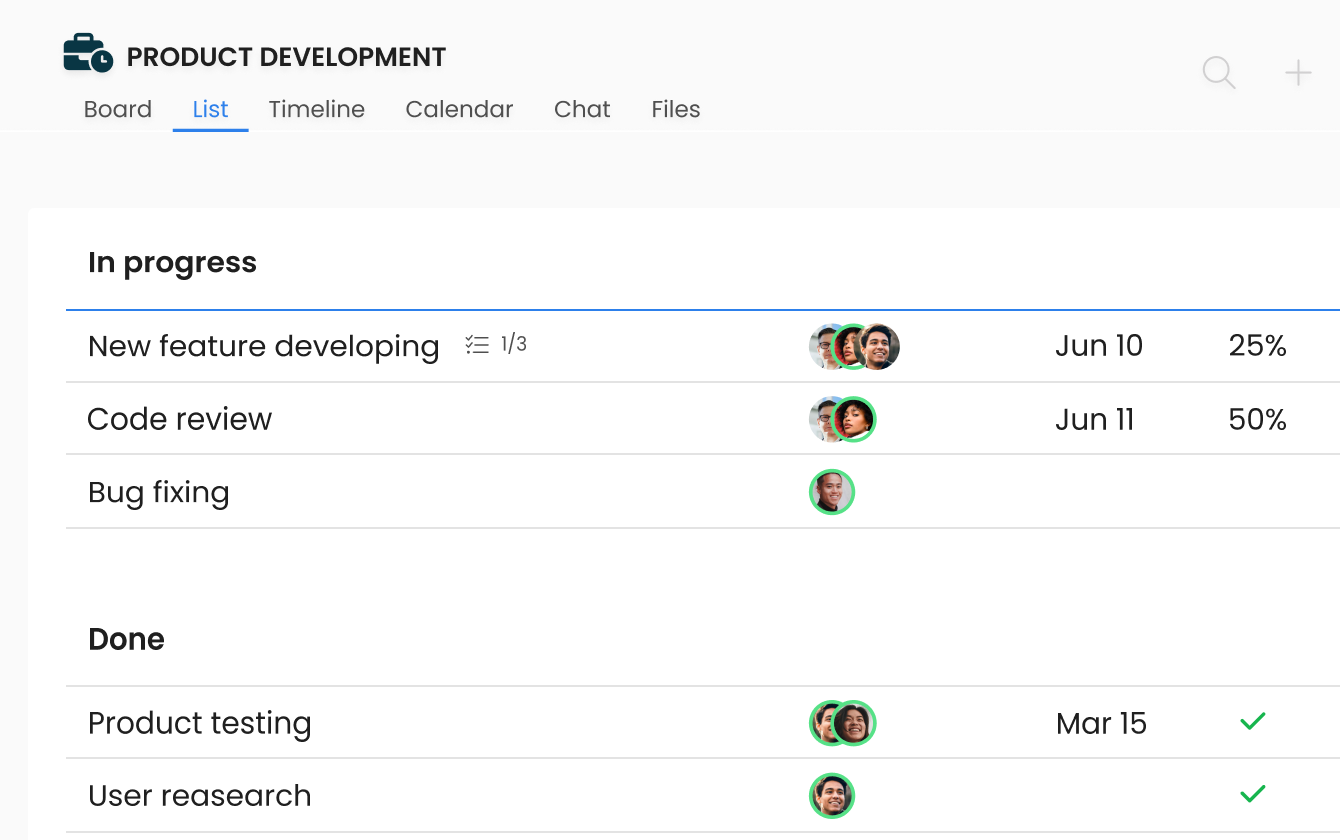Open the User reasearch task
The height and width of the screenshot is (840, 1340).
click(x=200, y=796)
